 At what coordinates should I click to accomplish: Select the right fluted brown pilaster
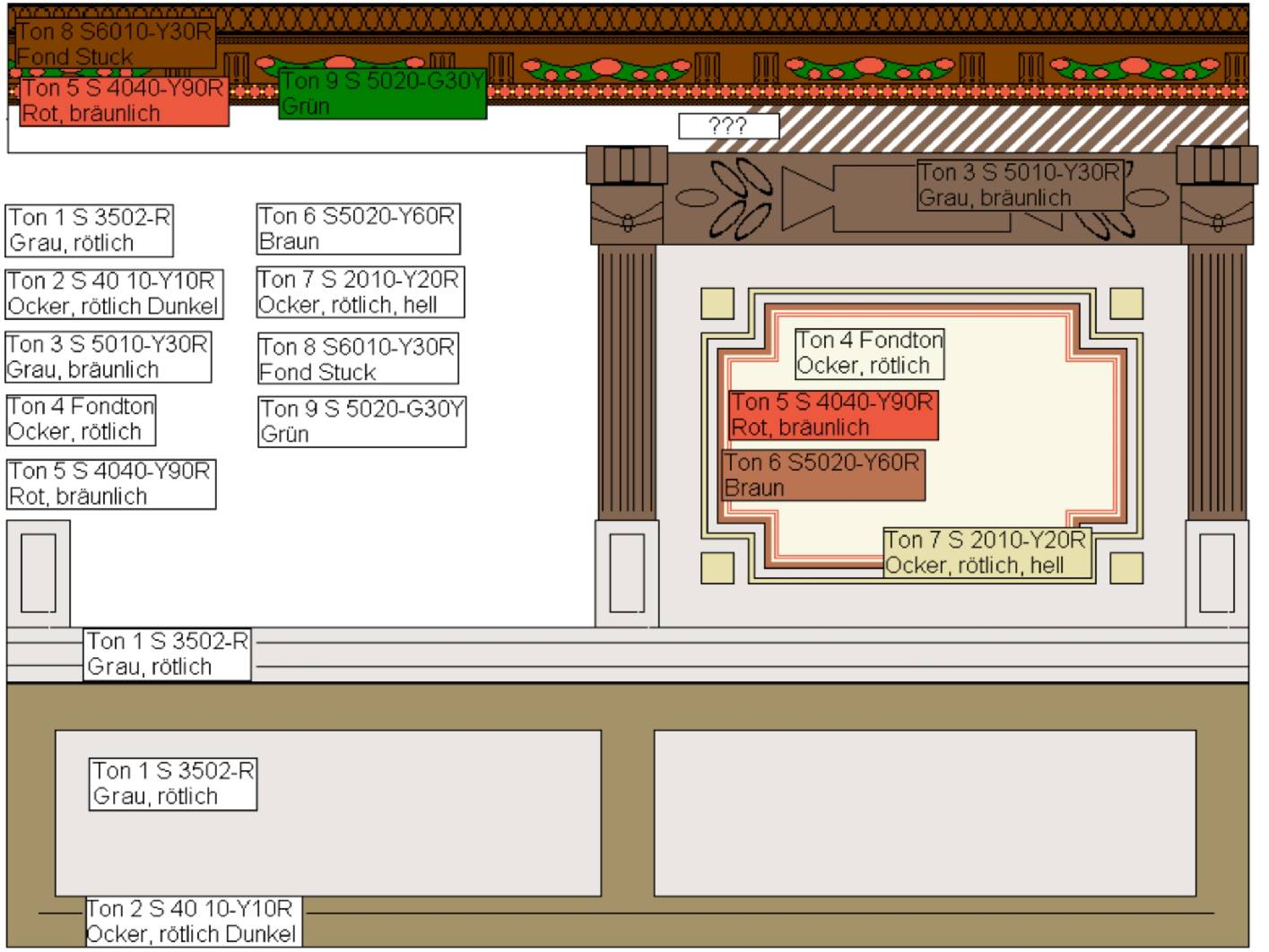pos(1217,381)
